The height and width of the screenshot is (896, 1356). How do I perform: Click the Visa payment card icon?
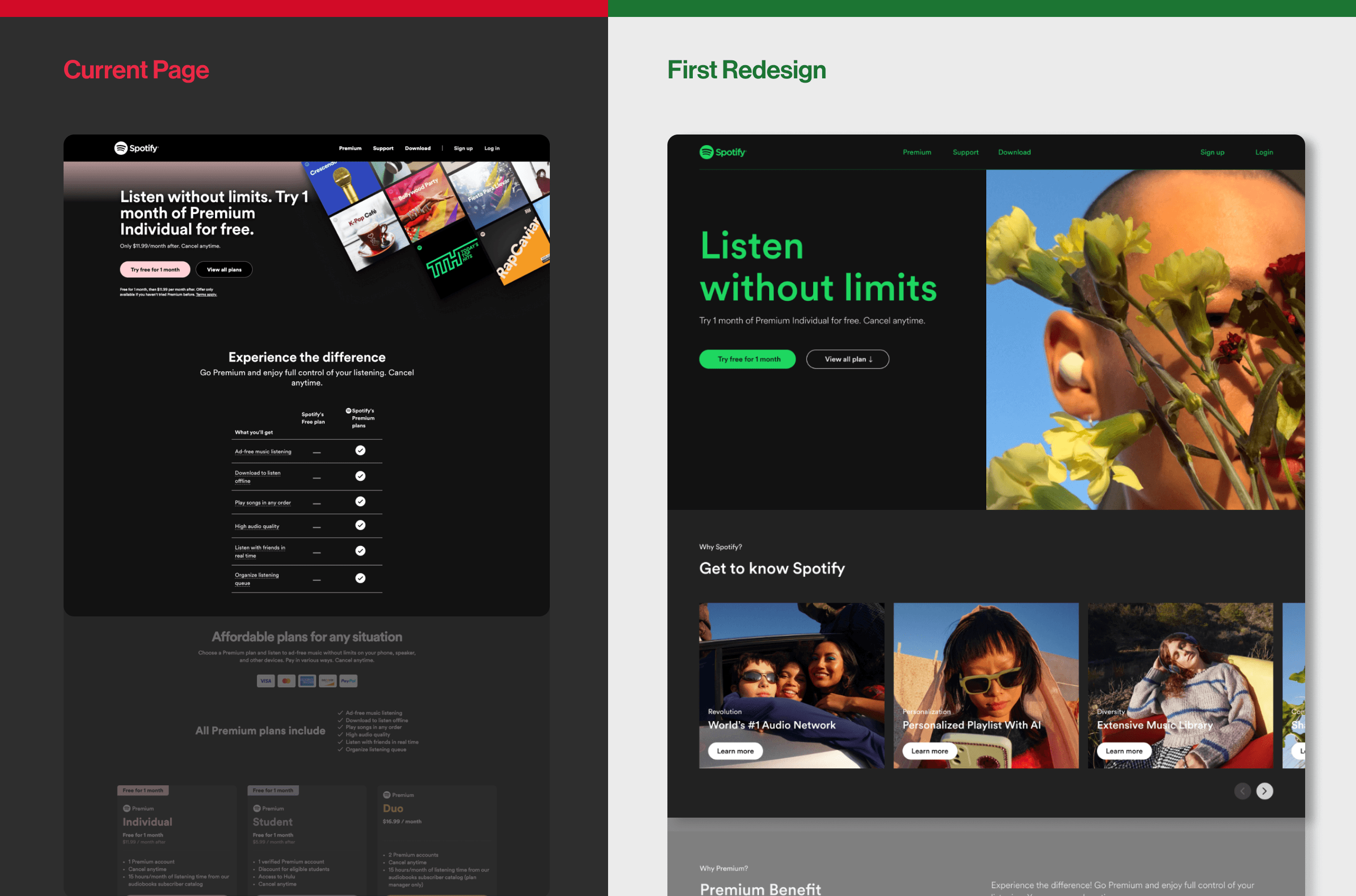pos(266,680)
